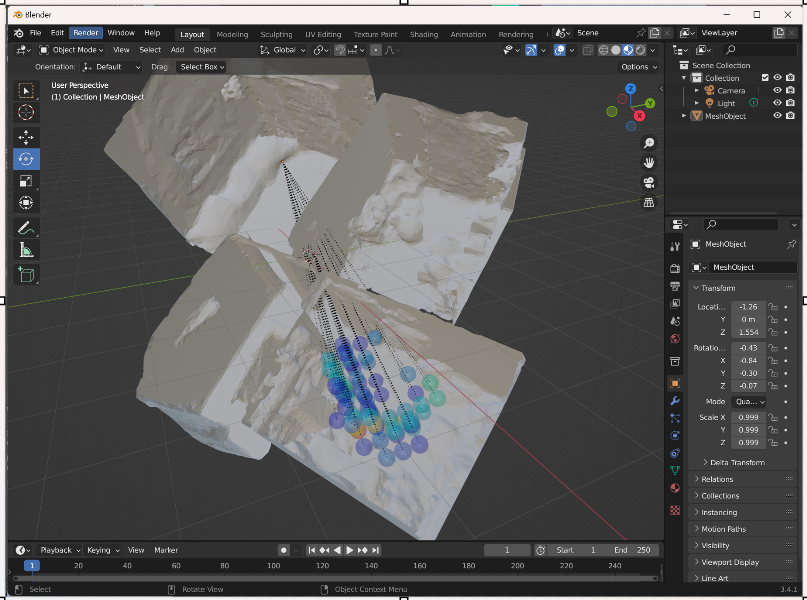Open the viewport Add menu

click(177, 50)
